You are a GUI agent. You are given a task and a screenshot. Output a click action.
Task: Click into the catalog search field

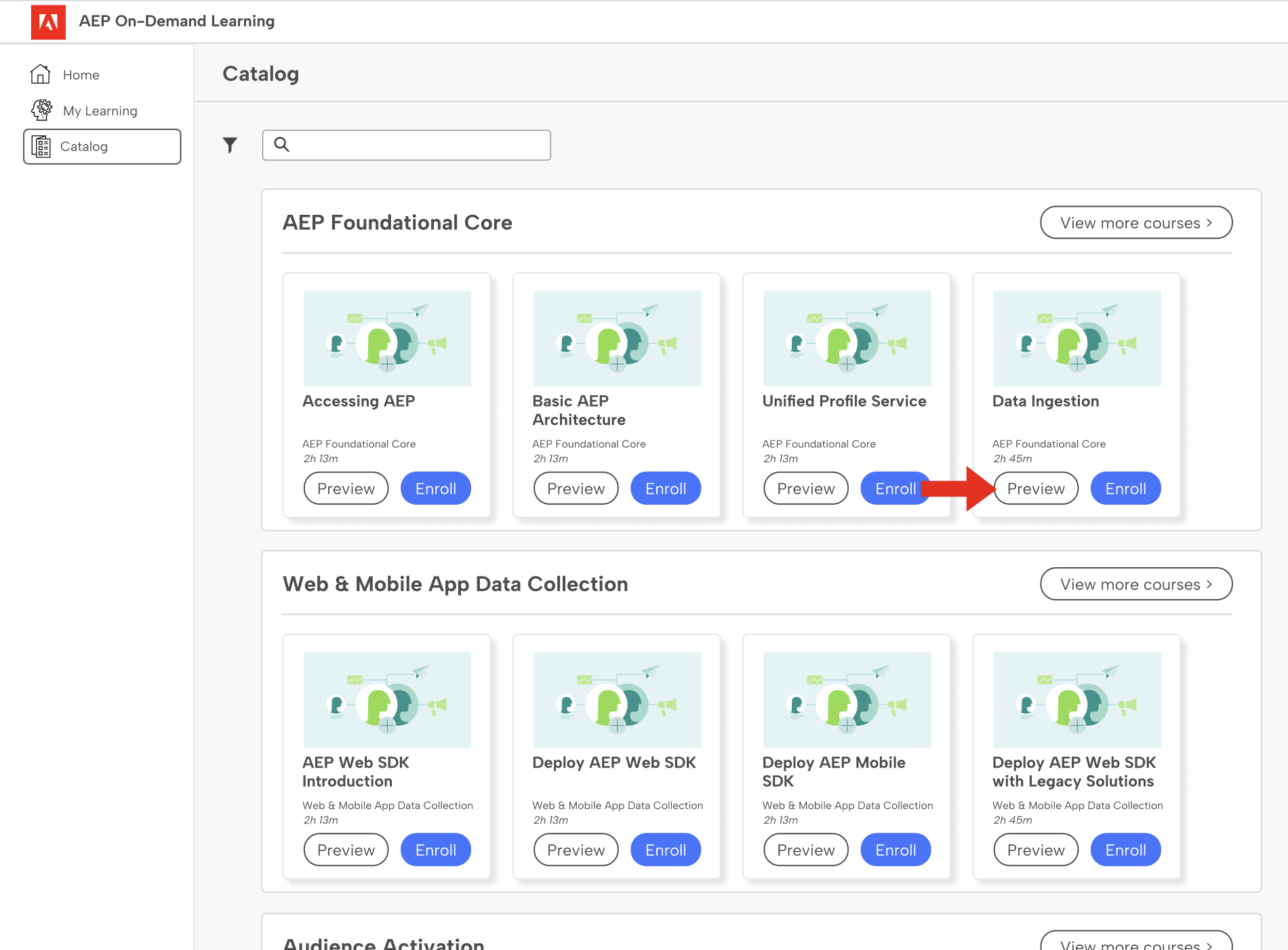(x=407, y=145)
